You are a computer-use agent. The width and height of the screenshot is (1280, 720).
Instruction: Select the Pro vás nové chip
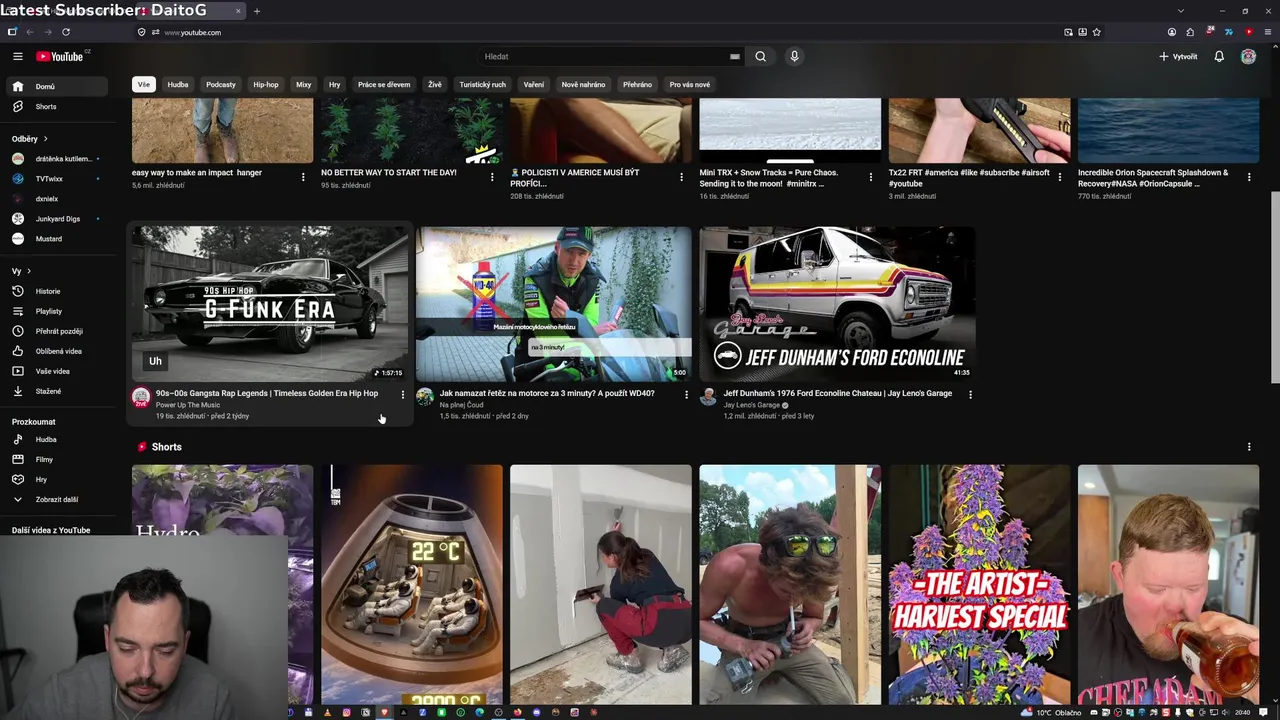(x=690, y=85)
